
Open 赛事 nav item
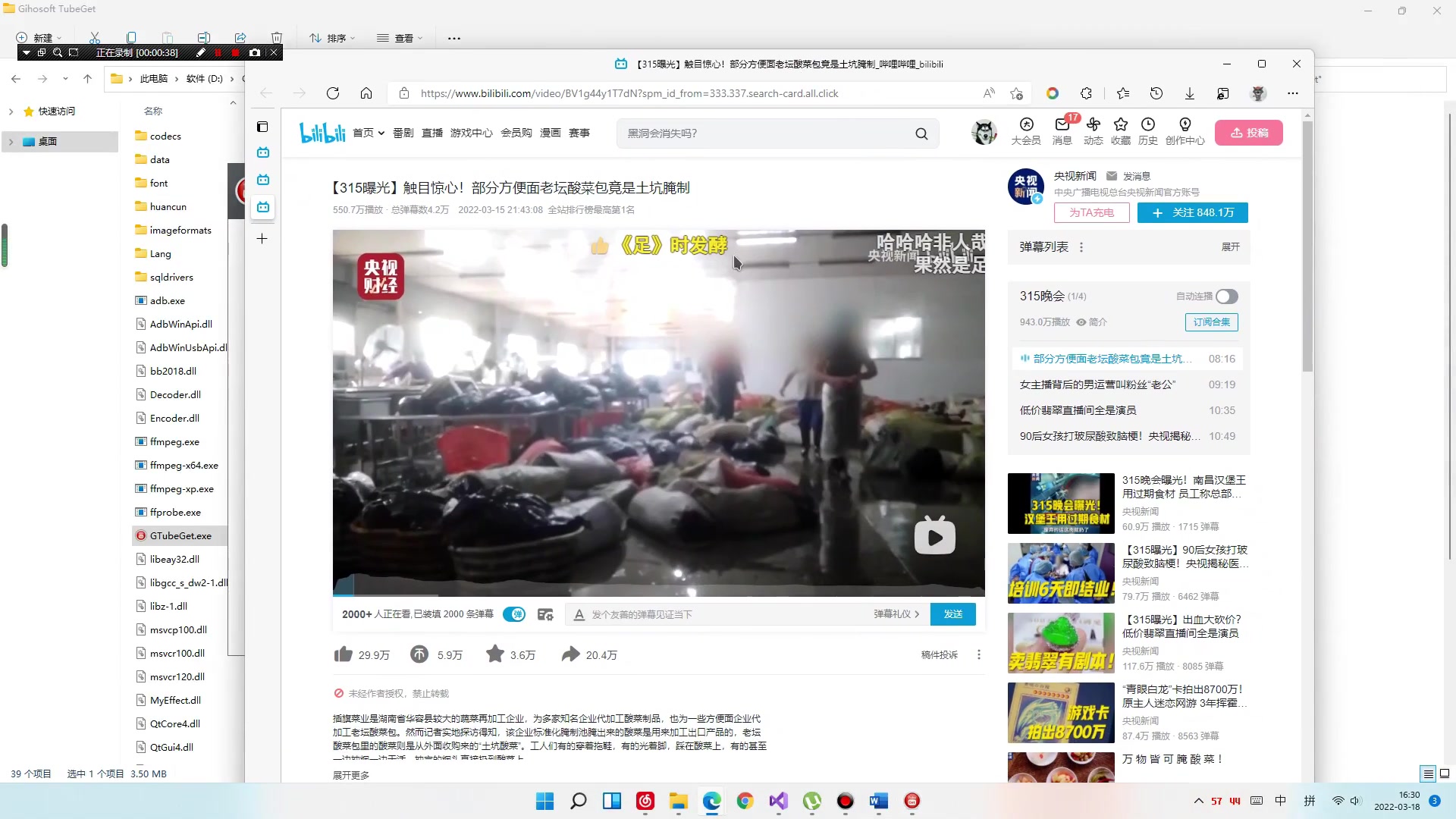pos(579,133)
